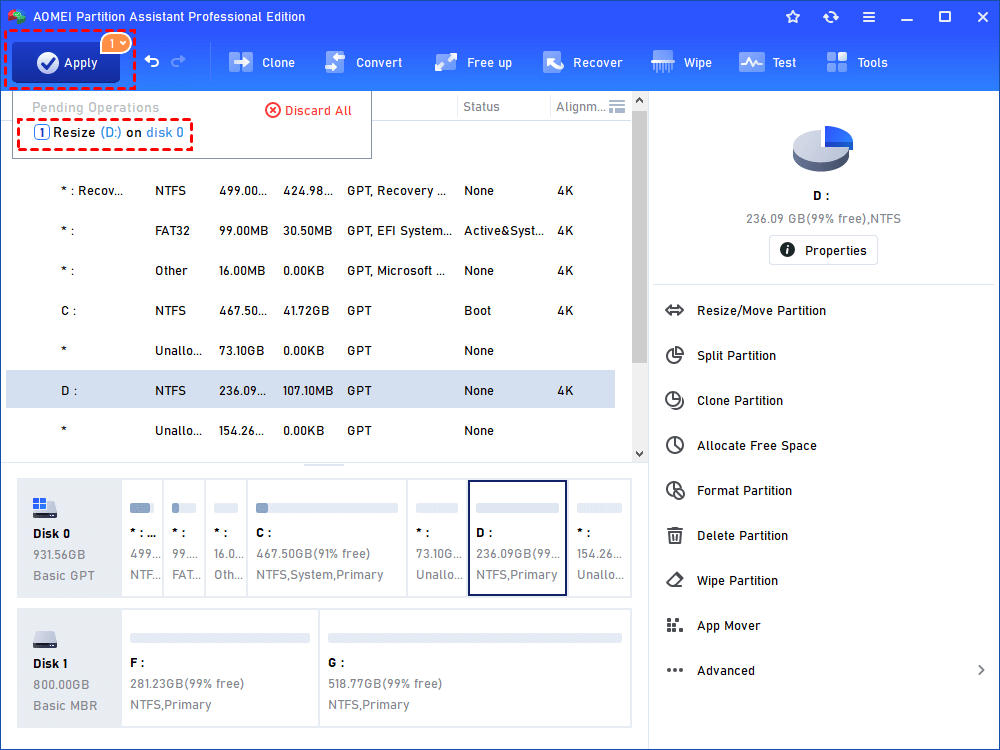Screen dimensions: 1000x750
Task: Select the D: NTFS partition row
Action: 311,390
